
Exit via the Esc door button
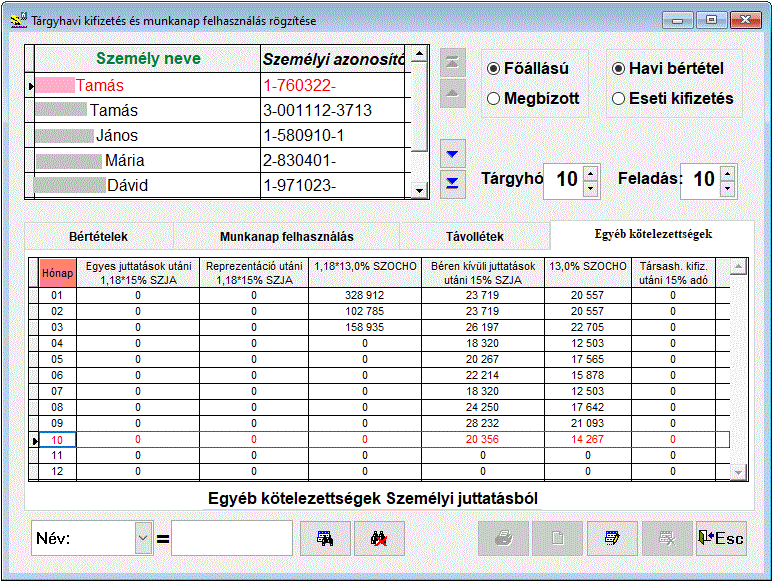721,539
